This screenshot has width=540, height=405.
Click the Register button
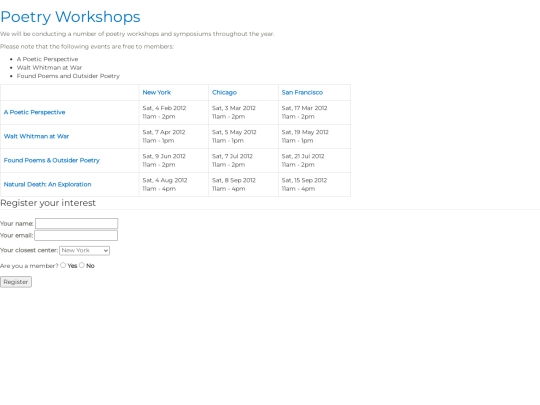tap(16, 282)
